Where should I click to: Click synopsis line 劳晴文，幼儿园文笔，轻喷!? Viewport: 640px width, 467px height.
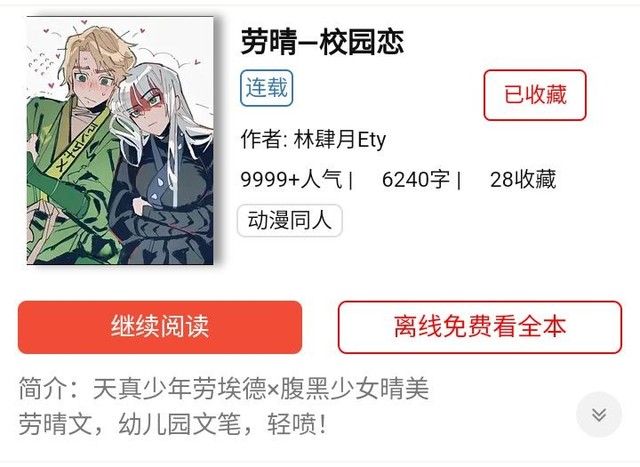tap(172, 424)
